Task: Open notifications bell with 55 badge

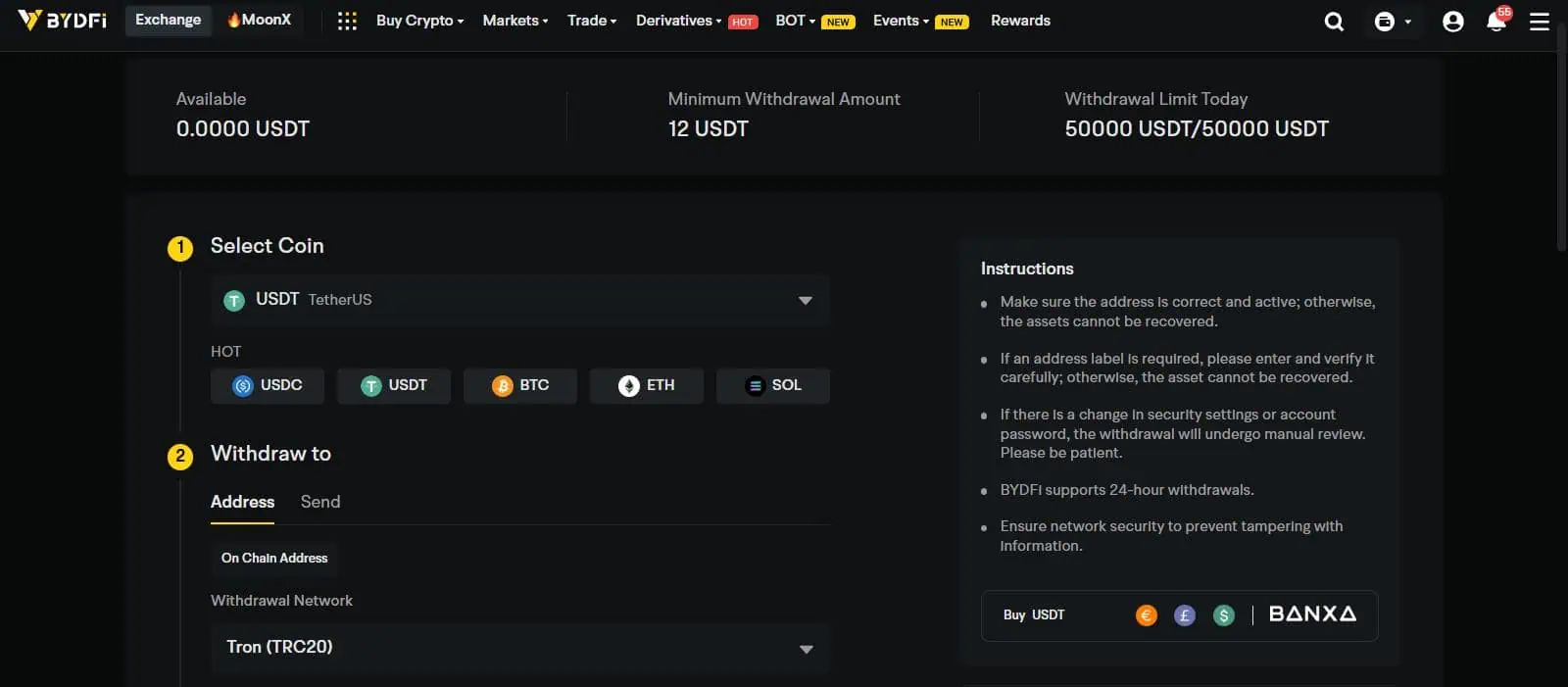Action: pos(1497,19)
